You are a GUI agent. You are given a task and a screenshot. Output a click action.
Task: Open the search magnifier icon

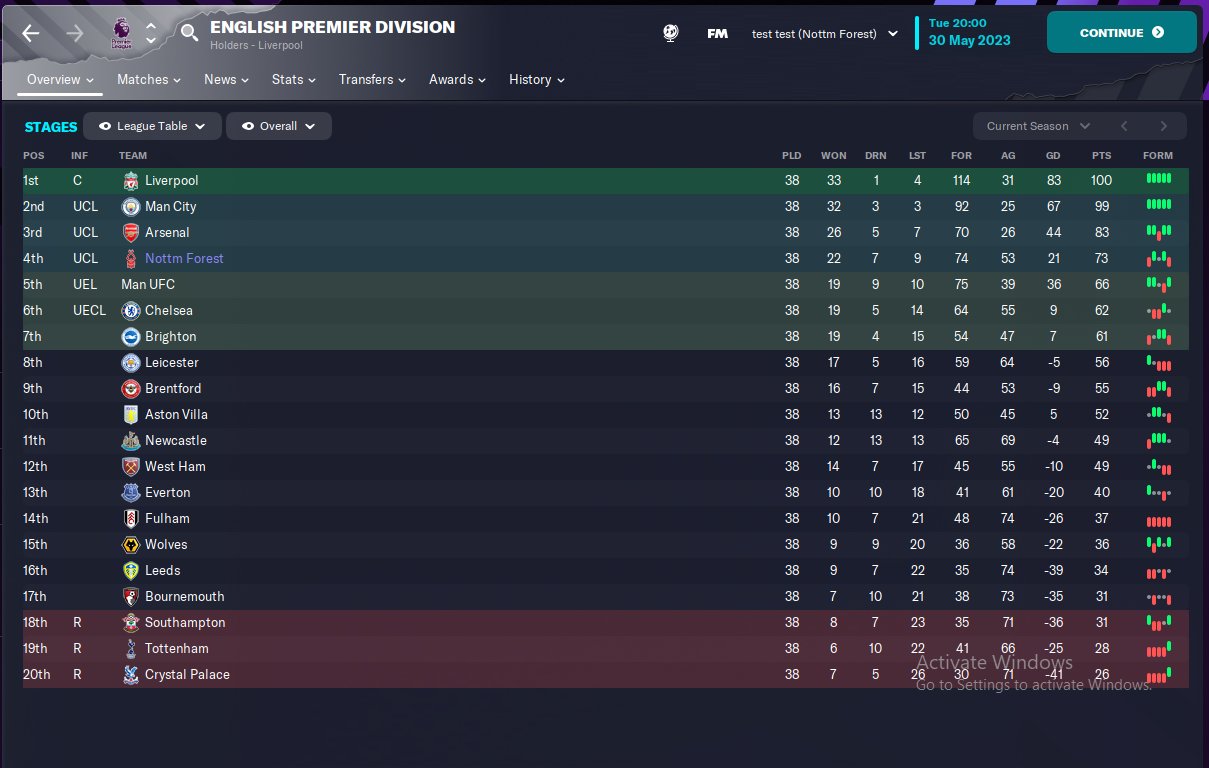coord(189,33)
